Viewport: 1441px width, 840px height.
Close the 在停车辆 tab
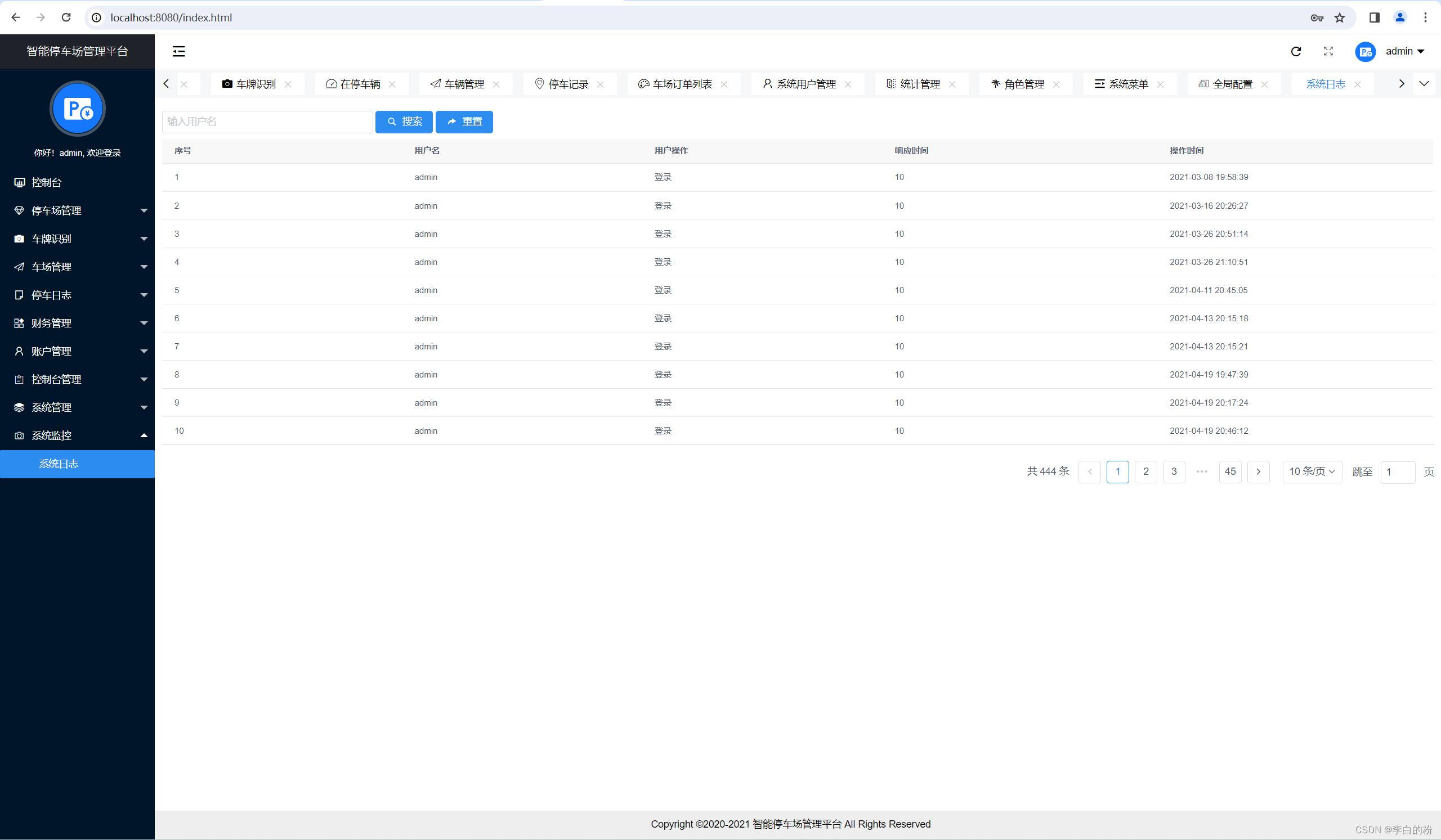pyautogui.click(x=392, y=84)
